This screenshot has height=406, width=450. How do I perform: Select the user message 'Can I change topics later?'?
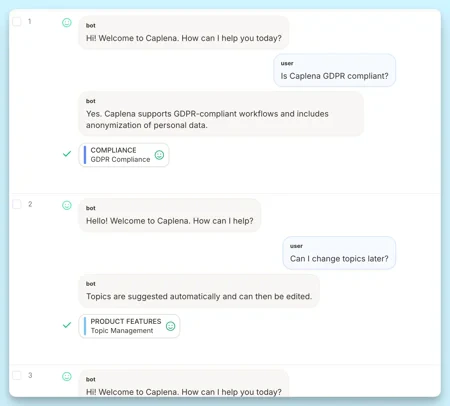[x=339, y=253]
